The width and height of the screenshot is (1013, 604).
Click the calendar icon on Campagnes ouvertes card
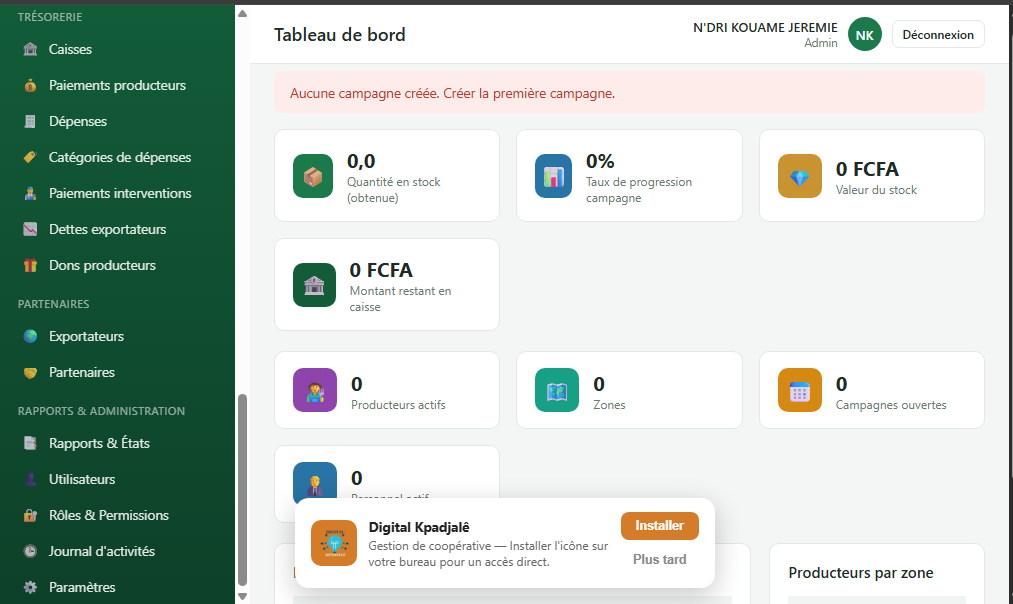(x=800, y=390)
